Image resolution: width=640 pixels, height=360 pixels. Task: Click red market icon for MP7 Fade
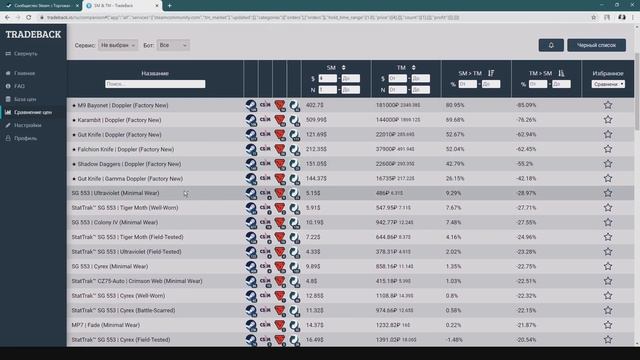(280, 325)
